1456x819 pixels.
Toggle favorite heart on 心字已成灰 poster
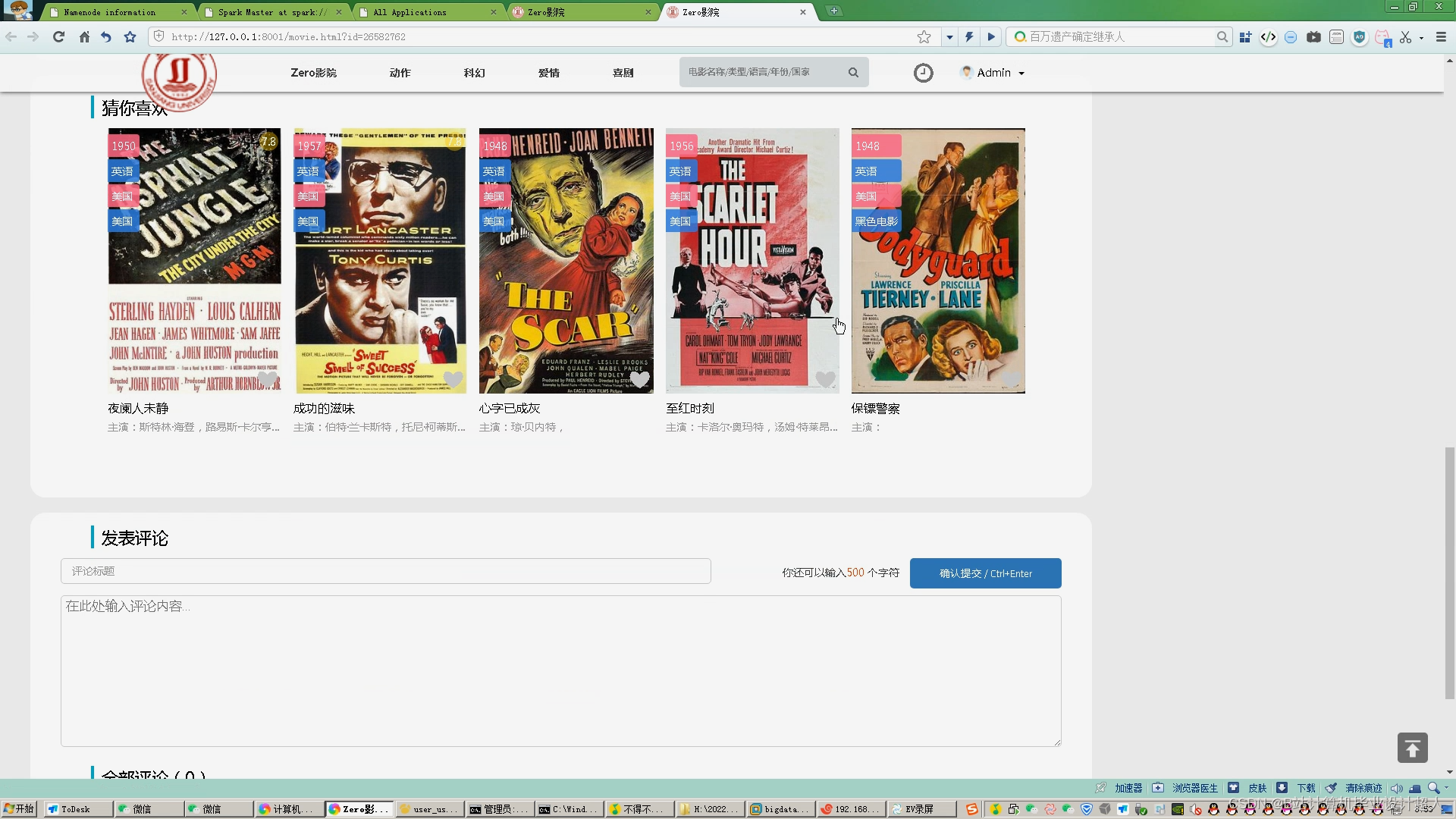[x=639, y=379]
